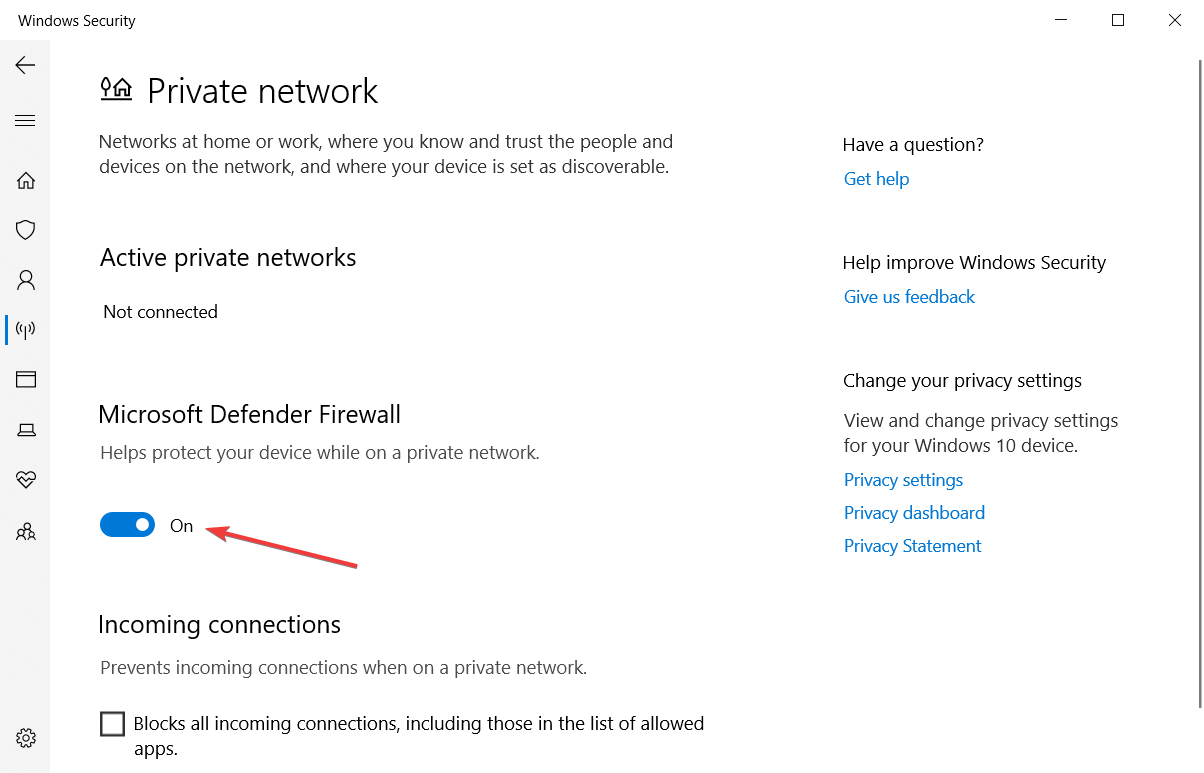Select Firewall & network protection icon

(x=26, y=329)
